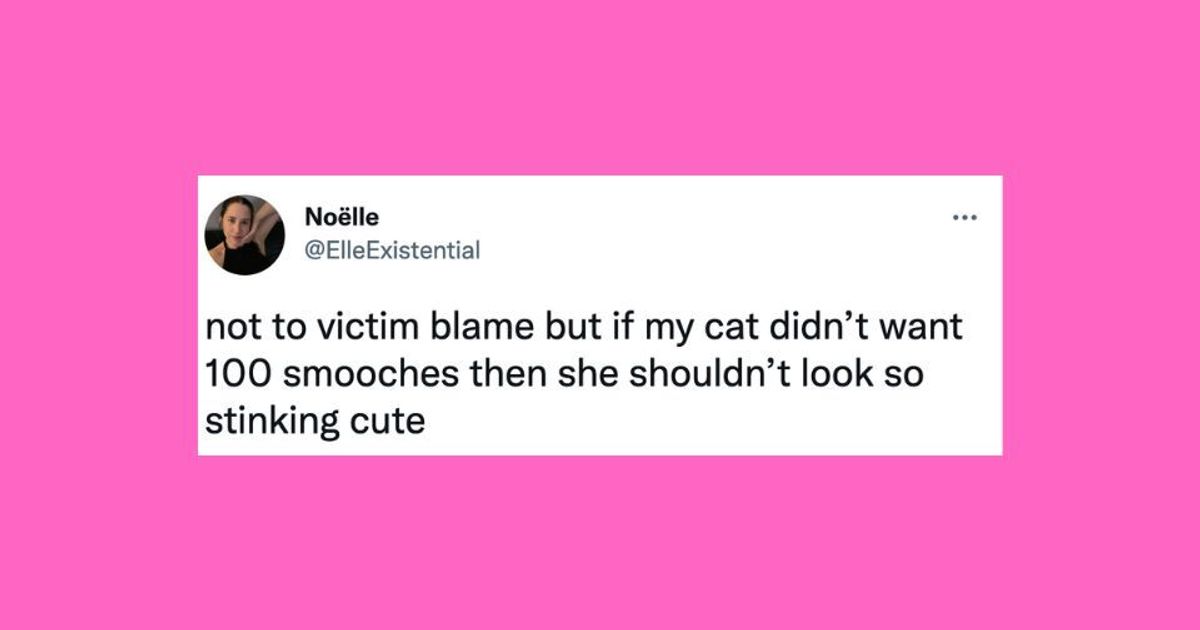Open the three-dot more options menu

(x=964, y=217)
